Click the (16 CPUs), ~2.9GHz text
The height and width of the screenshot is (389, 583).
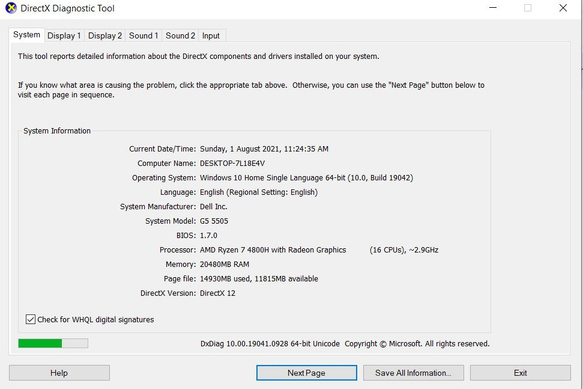[404, 250]
